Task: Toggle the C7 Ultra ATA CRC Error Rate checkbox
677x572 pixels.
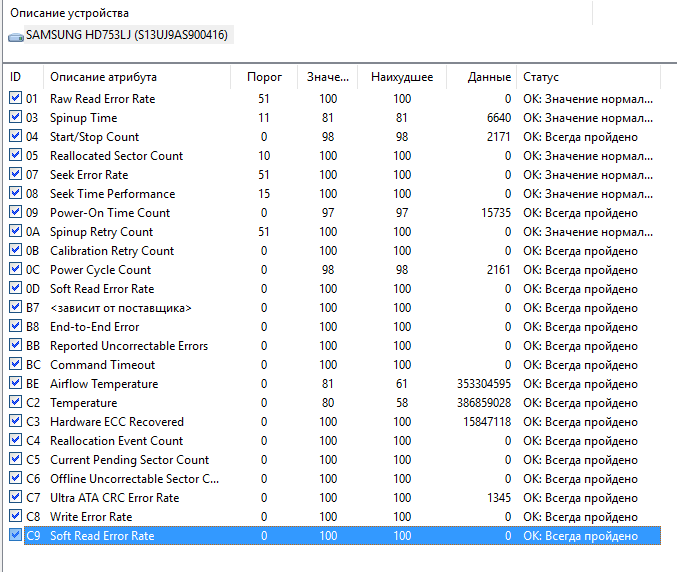Action: pos(15,497)
